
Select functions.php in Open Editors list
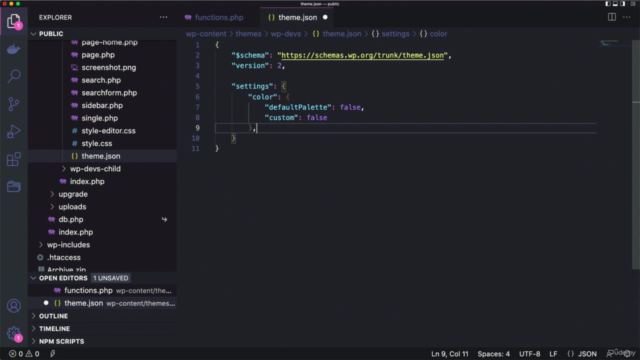pos(102,291)
